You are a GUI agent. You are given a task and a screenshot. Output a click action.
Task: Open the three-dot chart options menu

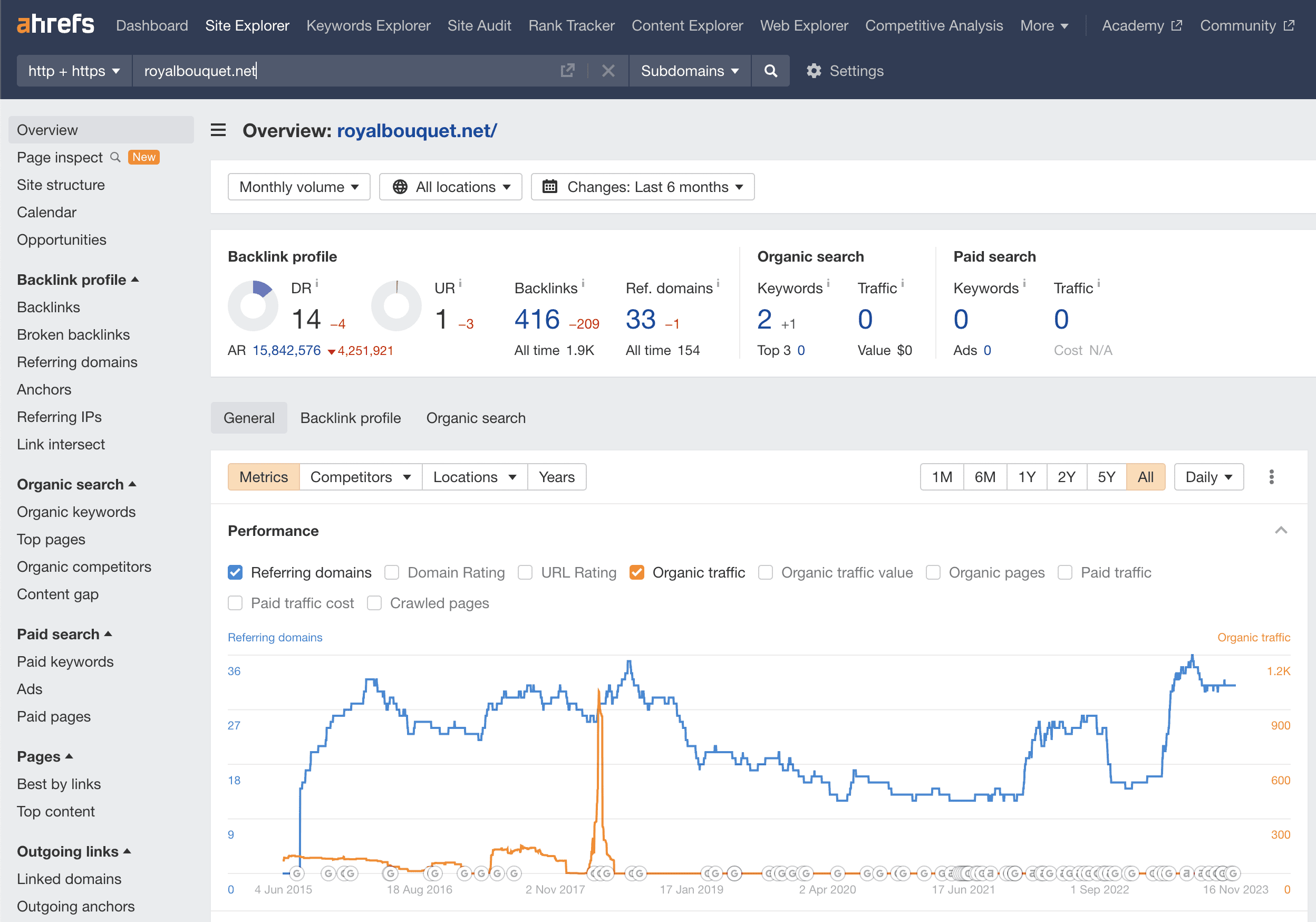point(1271,477)
